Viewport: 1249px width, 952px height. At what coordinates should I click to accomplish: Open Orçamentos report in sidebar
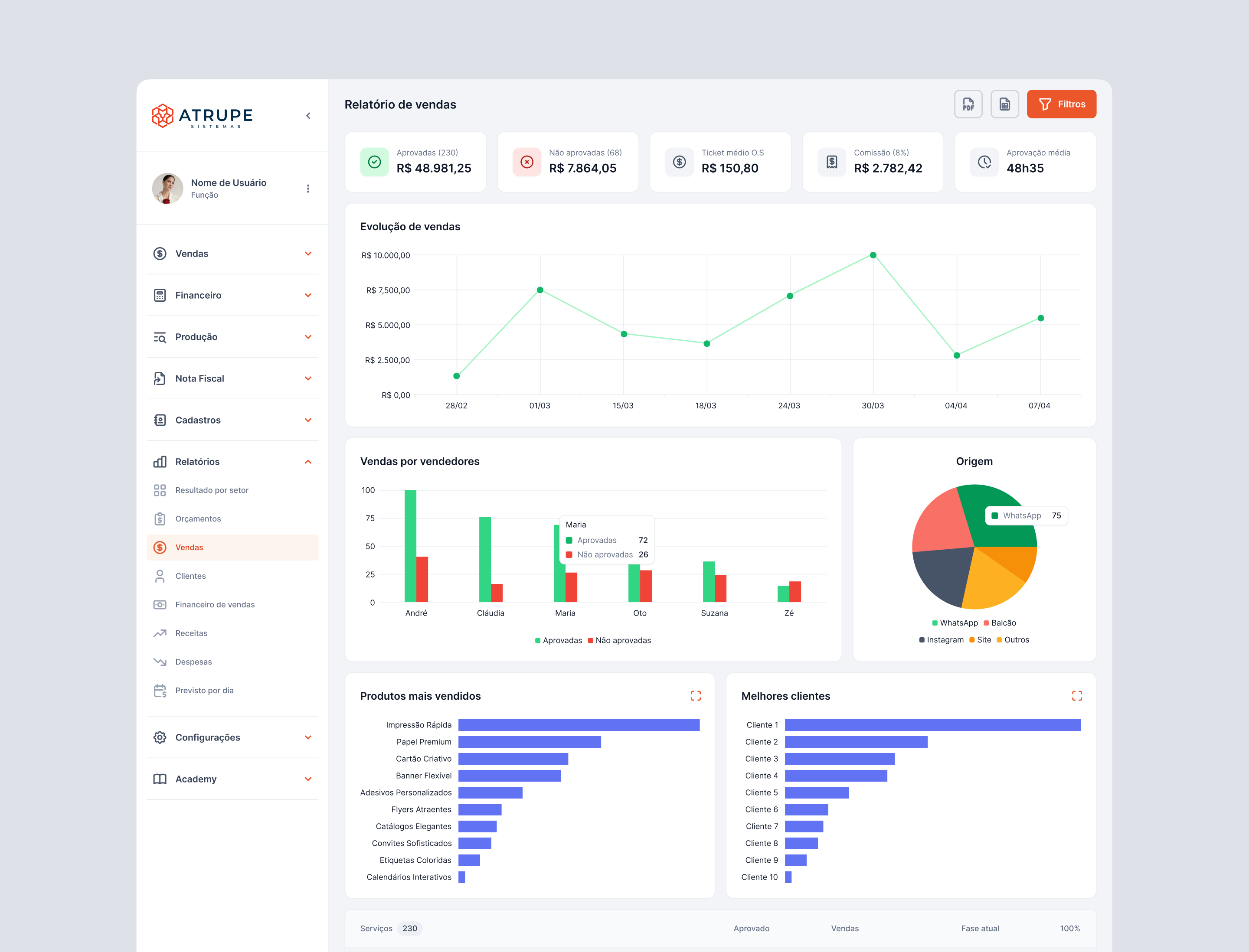coord(198,518)
